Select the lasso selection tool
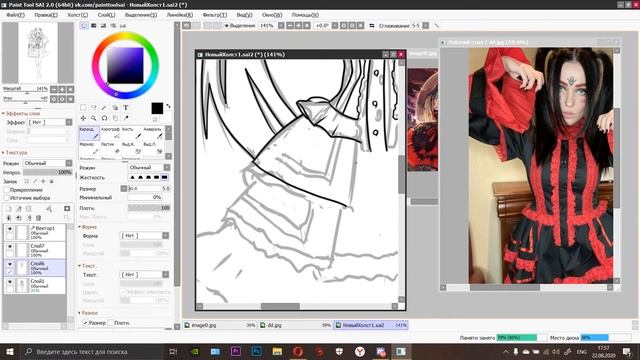This screenshot has width=640, height=360. pos(94,108)
